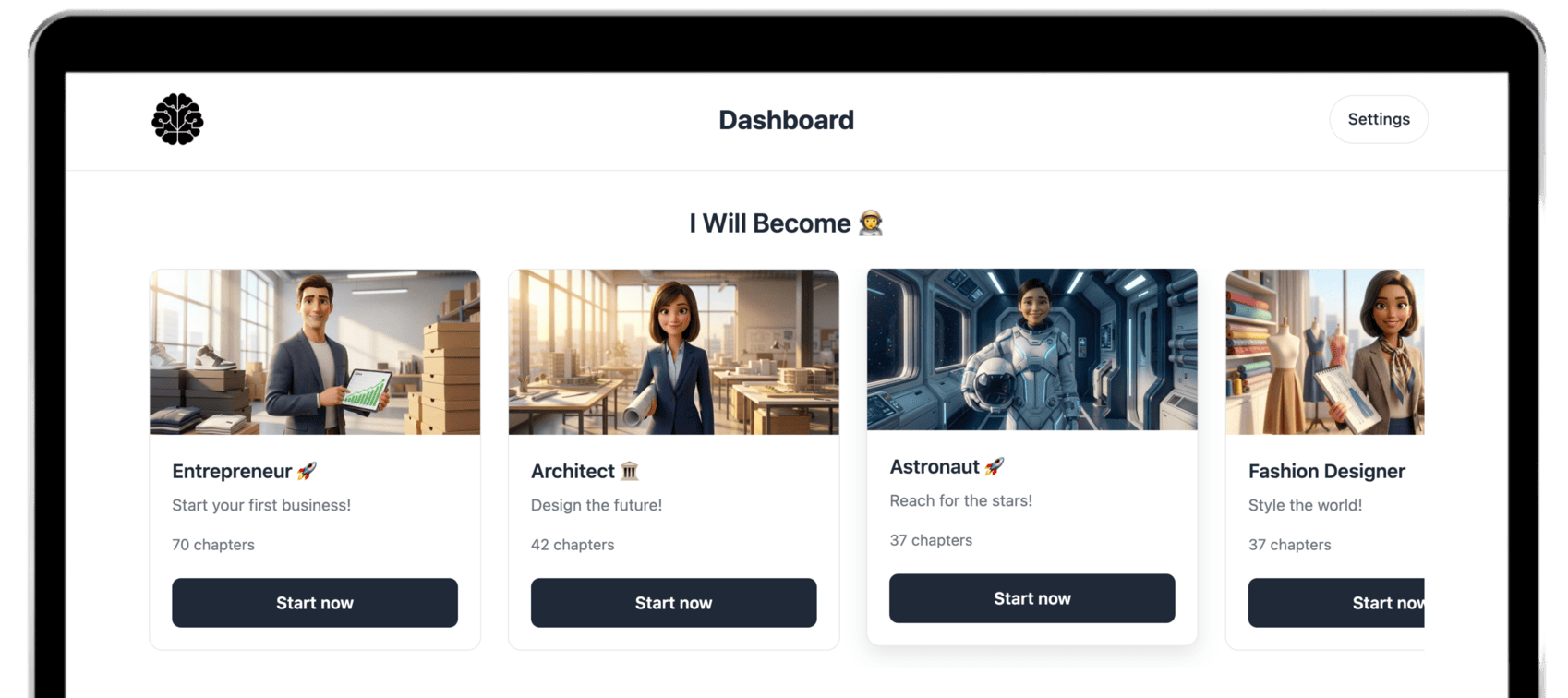Select the Astronaut title text
1568x698 pixels.
[935, 466]
